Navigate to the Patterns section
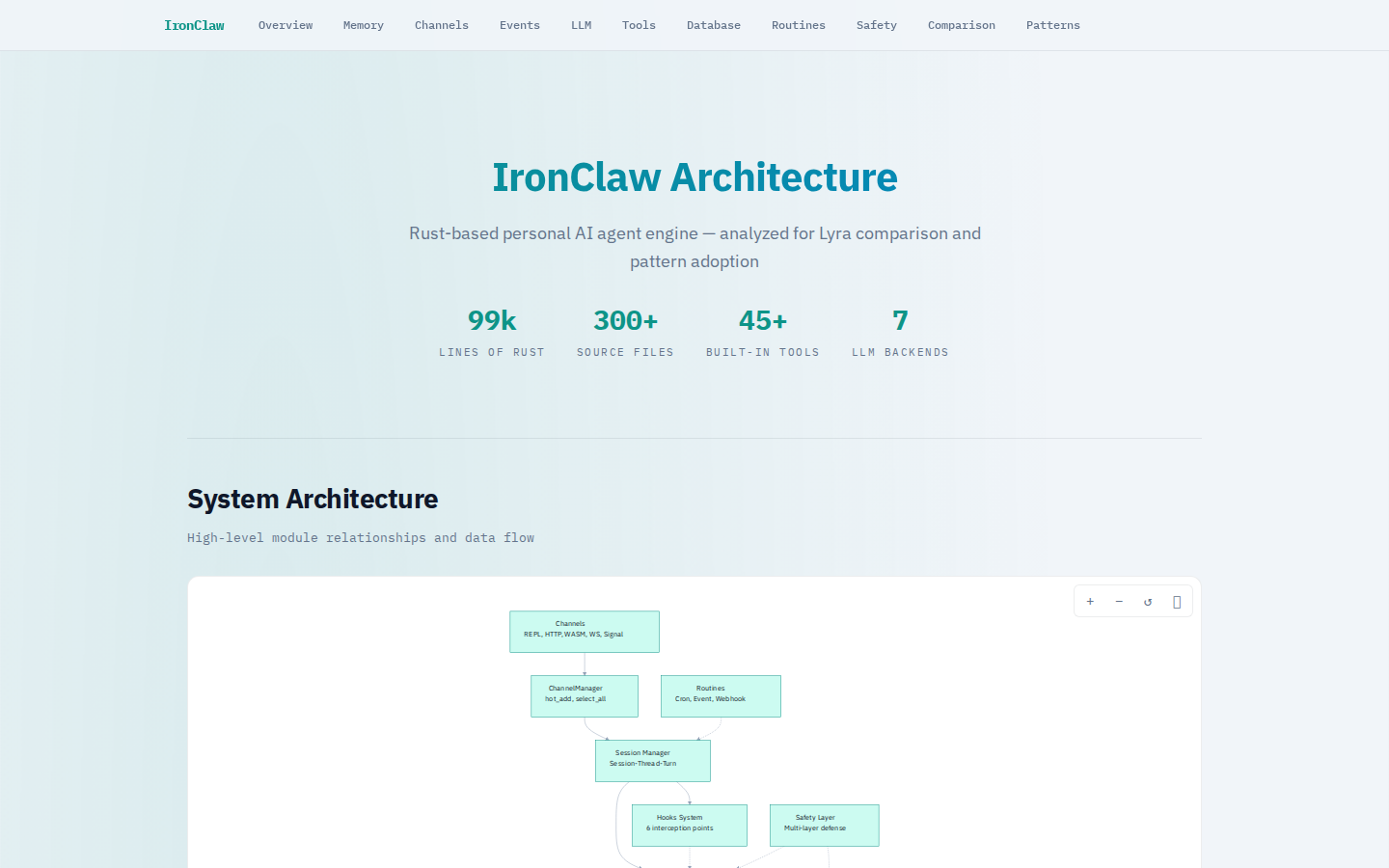Viewport: 1389px width, 868px height. click(x=1052, y=25)
